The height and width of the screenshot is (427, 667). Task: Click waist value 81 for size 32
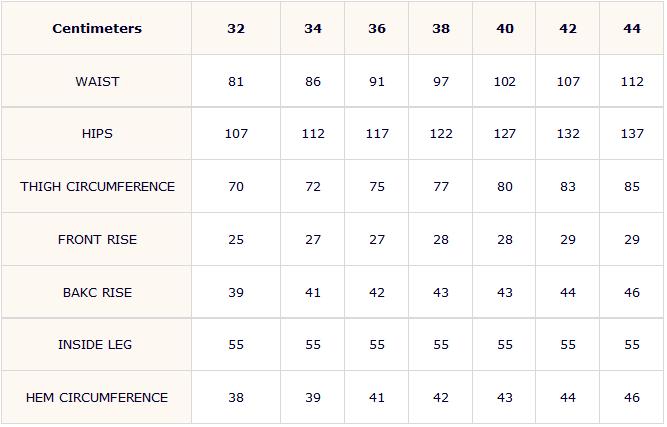pyautogui.click(x=236, y=81)
